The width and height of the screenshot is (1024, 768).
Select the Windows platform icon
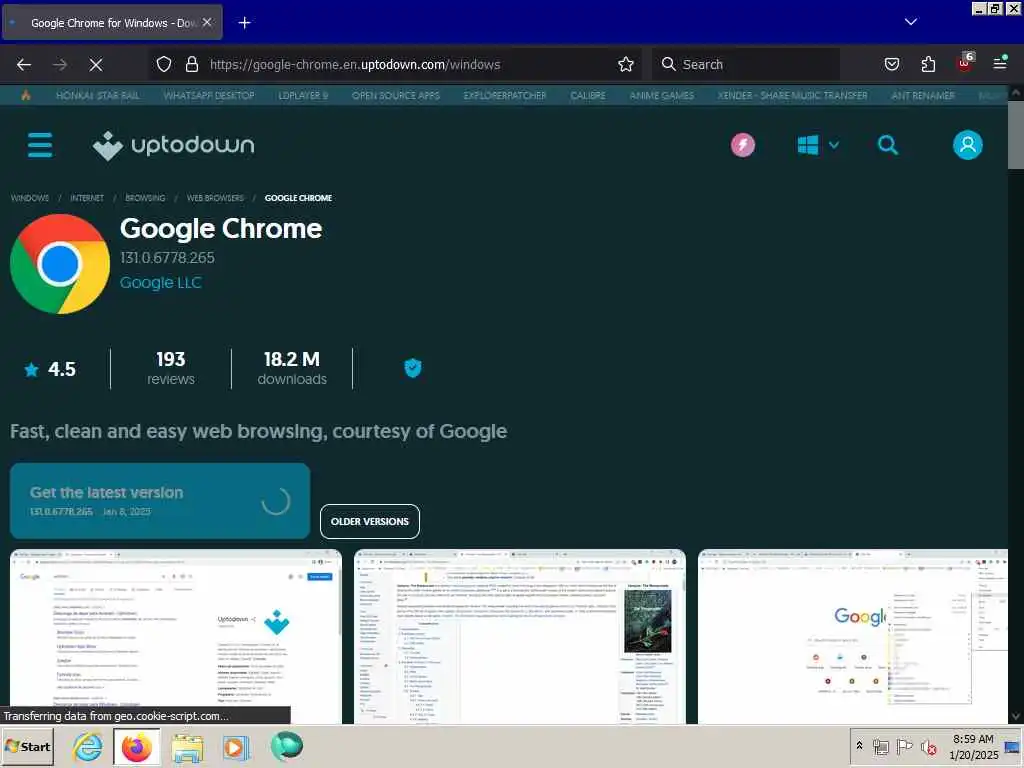(808, 145)
